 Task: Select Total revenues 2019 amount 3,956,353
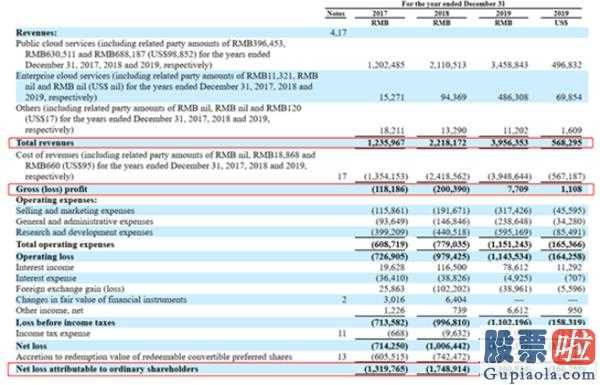508,143
